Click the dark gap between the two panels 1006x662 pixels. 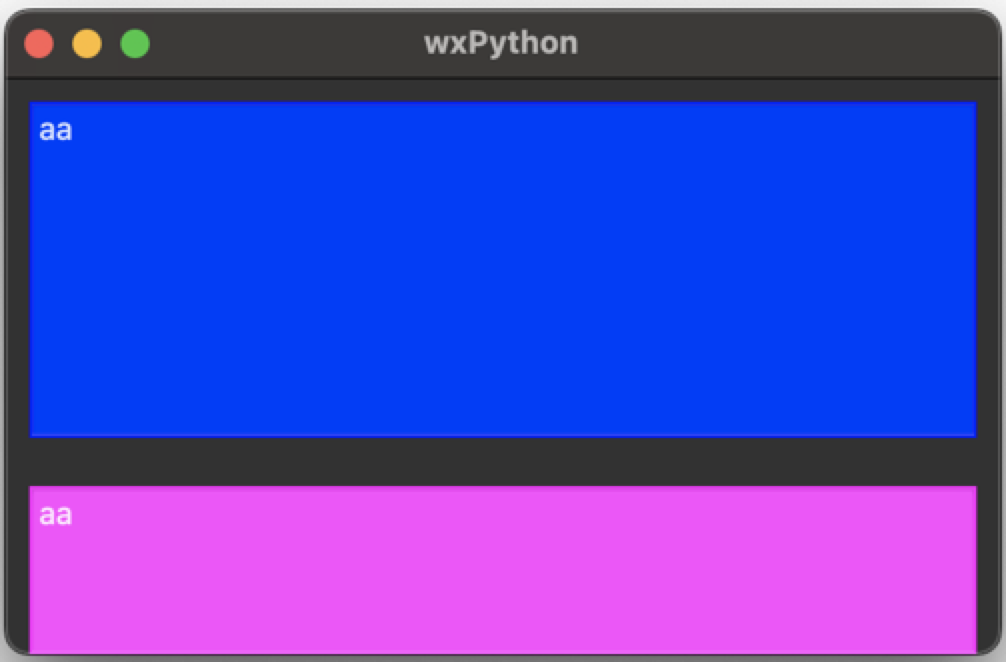(503, 461)
